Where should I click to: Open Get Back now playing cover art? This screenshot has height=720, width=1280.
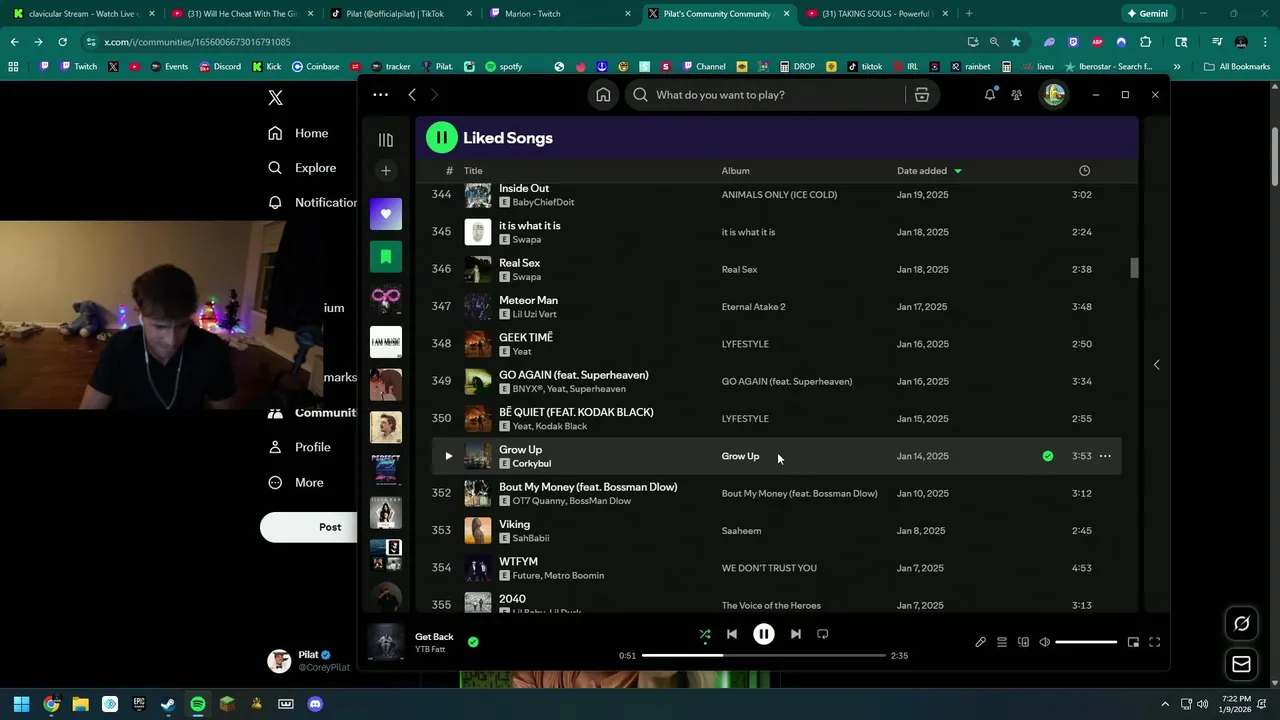[386, 642]
